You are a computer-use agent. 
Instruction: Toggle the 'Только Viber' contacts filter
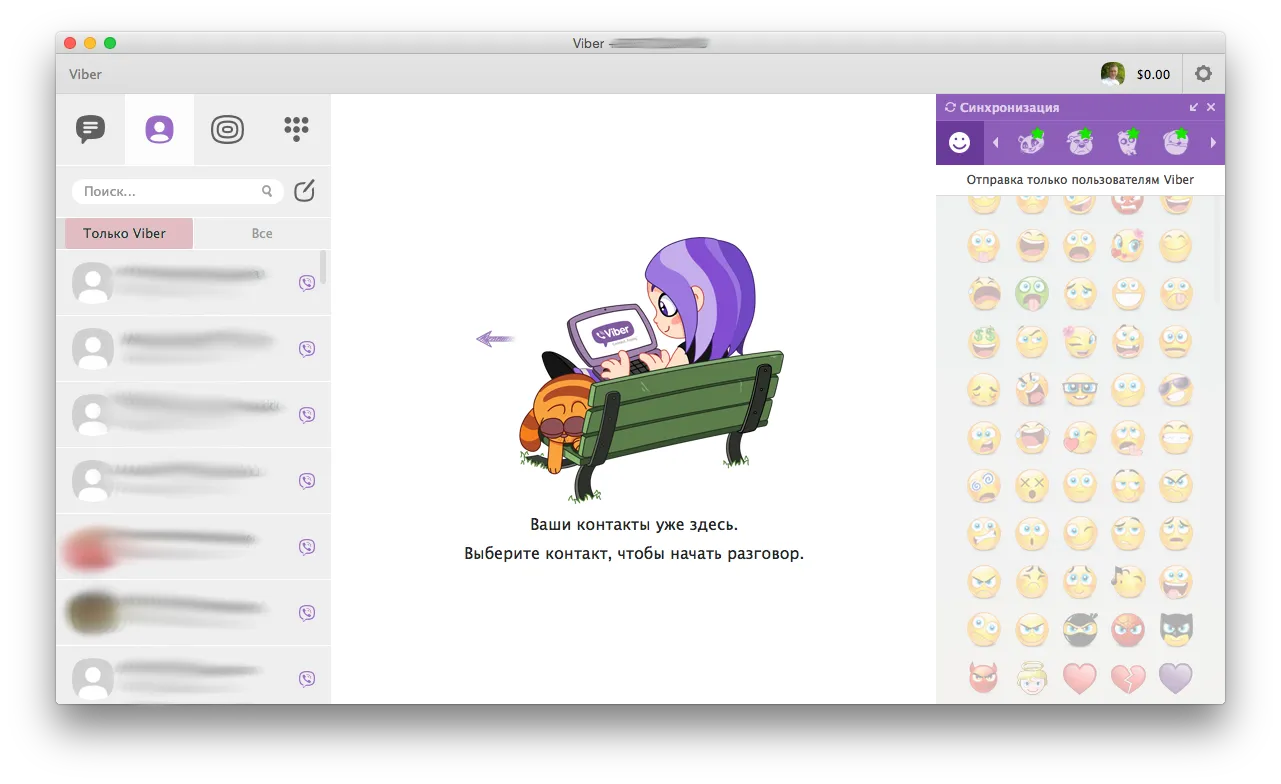point(125,234)
